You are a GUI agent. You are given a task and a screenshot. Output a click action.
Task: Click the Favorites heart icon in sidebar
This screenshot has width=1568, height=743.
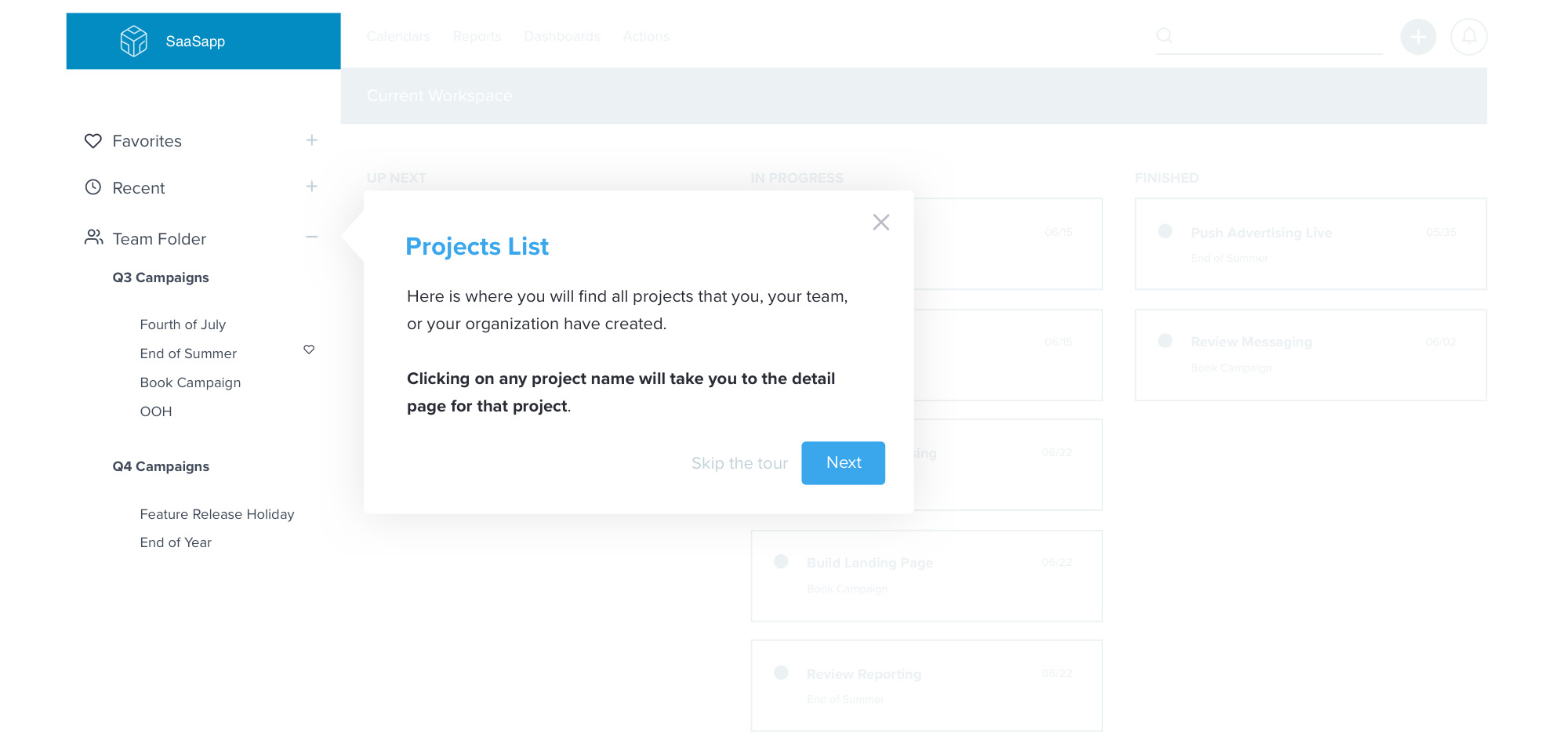tap(93, 141)
